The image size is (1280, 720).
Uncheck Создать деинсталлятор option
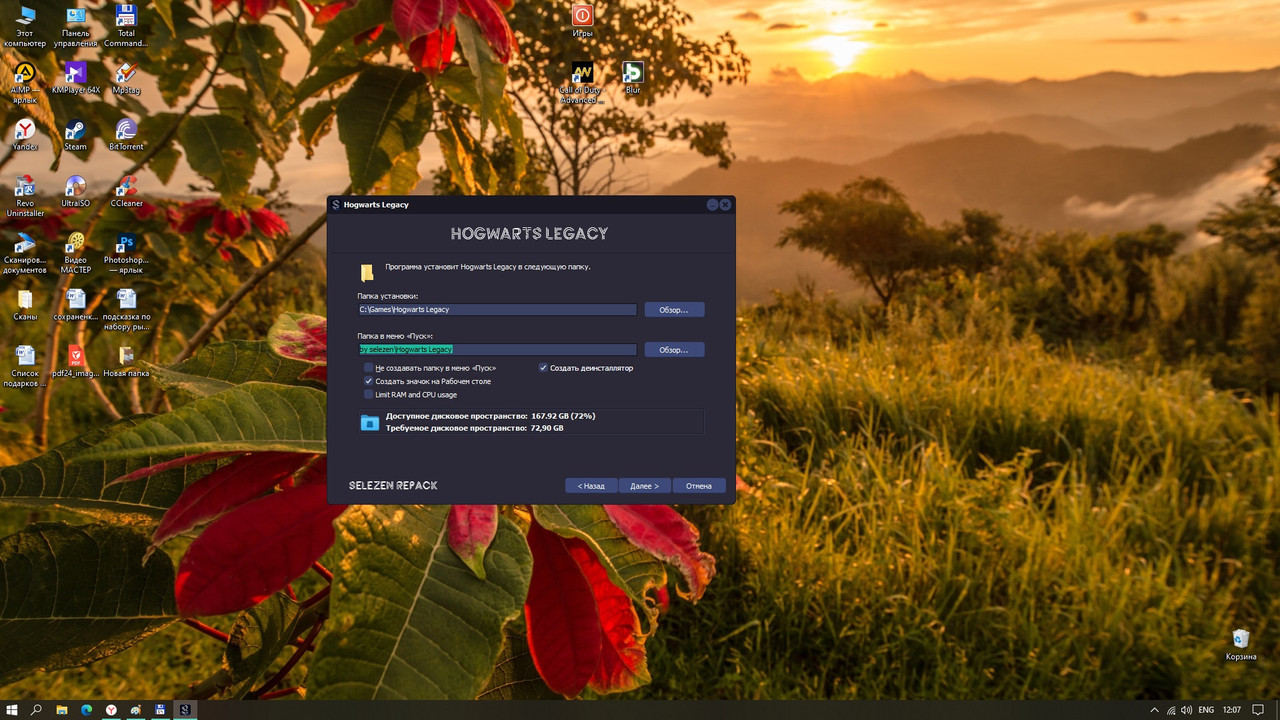(x=543, y=368)
